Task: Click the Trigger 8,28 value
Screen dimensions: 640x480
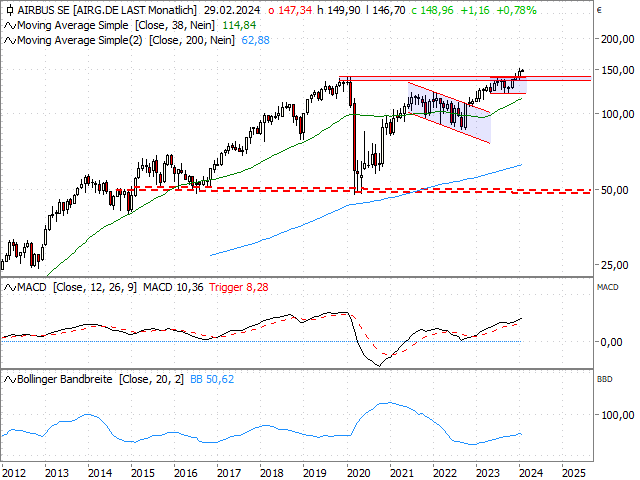Action: point(239,287)
